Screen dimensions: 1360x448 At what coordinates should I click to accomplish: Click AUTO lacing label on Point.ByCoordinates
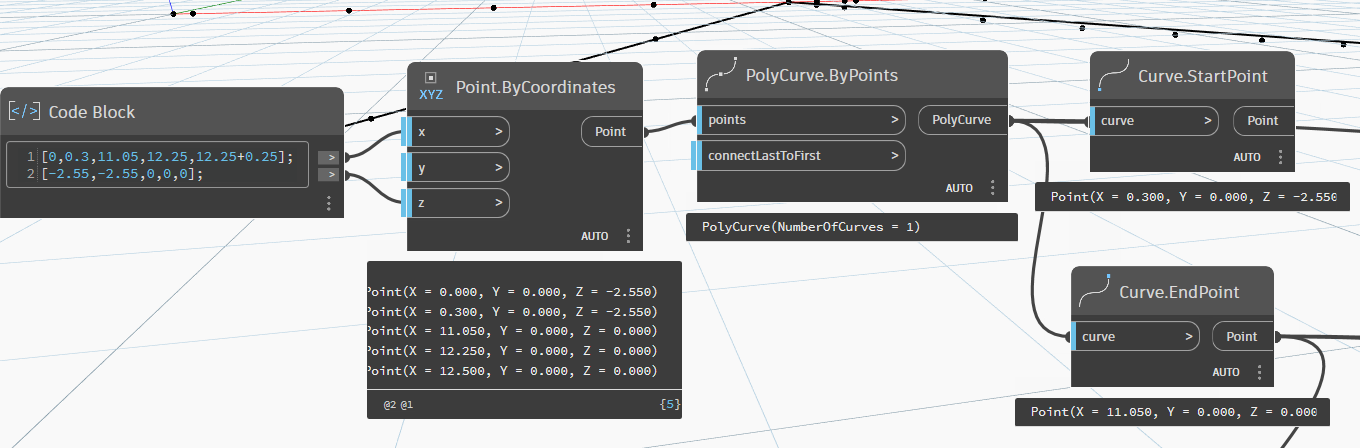click(595, 236)
